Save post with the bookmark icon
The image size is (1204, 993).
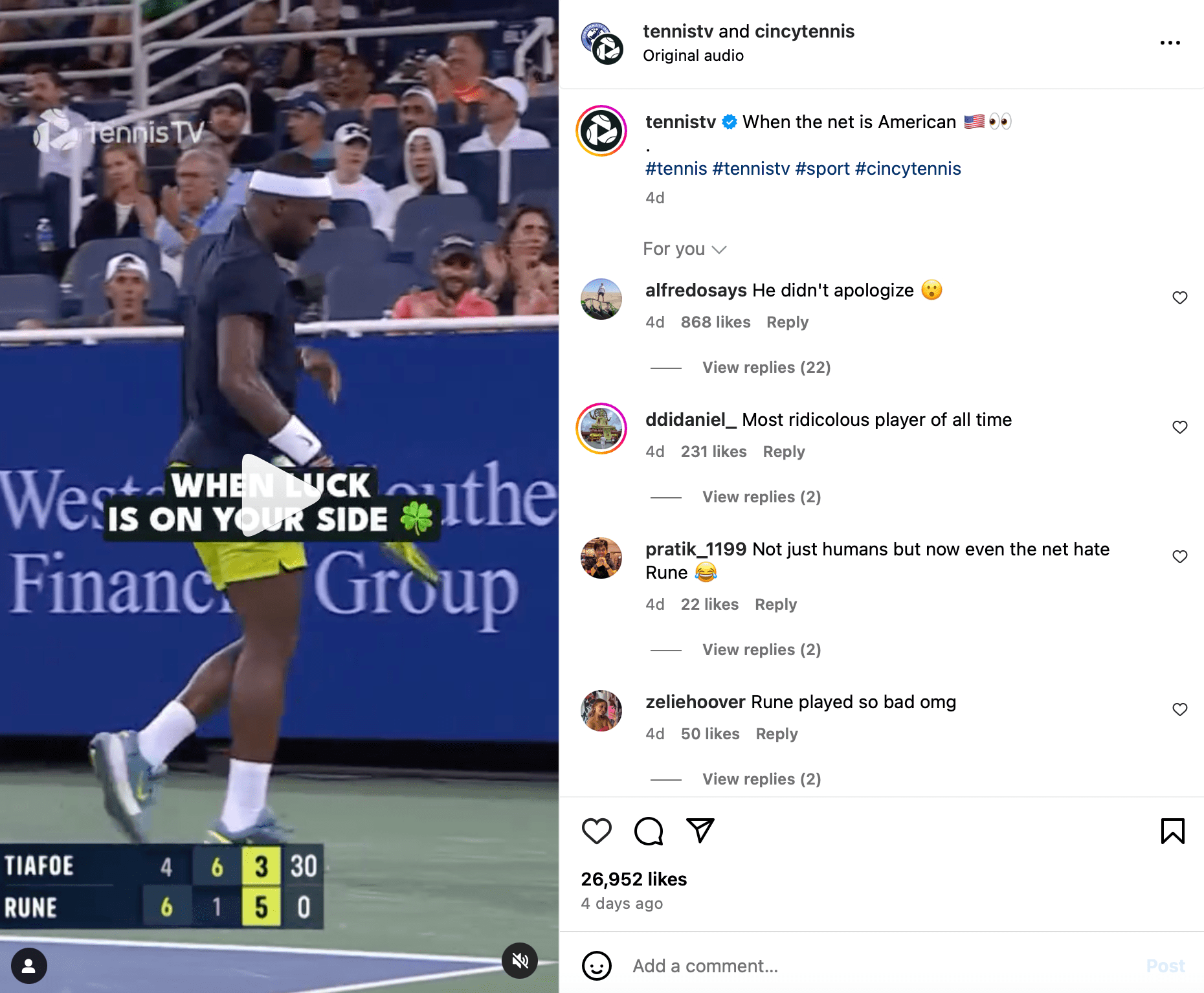pyautogui.click(x=1172, y=831)
